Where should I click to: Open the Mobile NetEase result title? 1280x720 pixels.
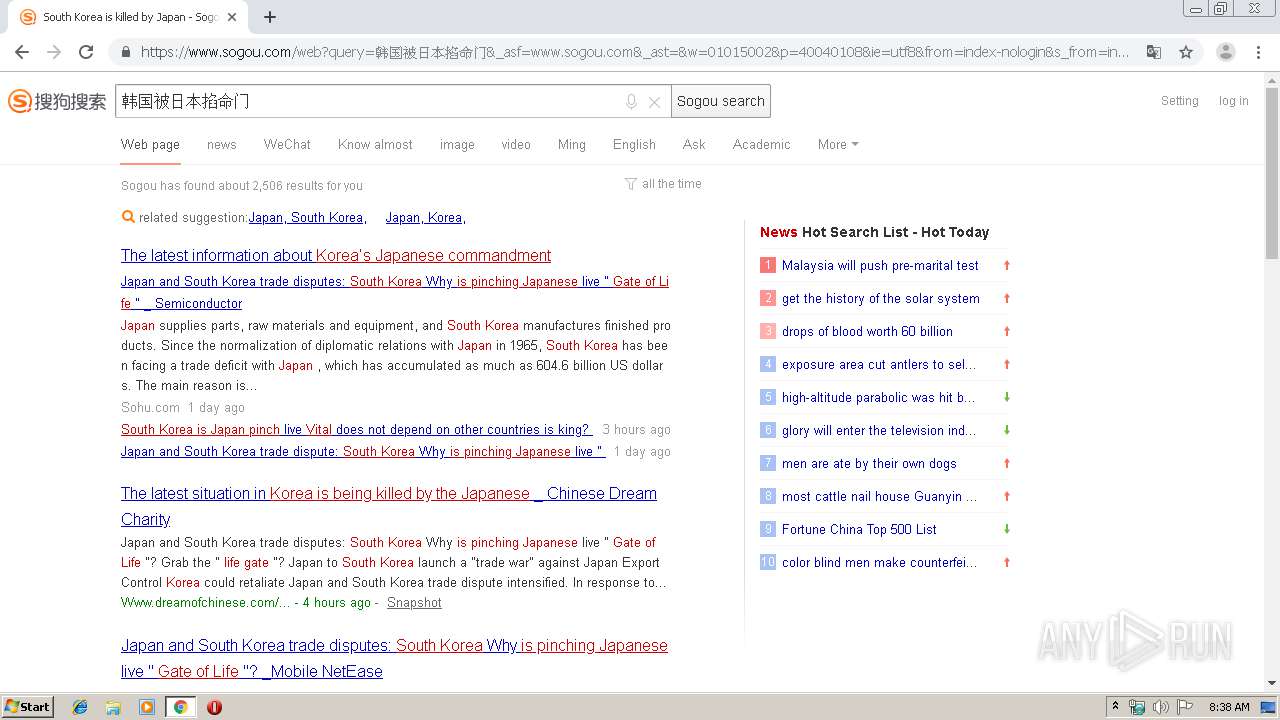click(x=394, y=658)
